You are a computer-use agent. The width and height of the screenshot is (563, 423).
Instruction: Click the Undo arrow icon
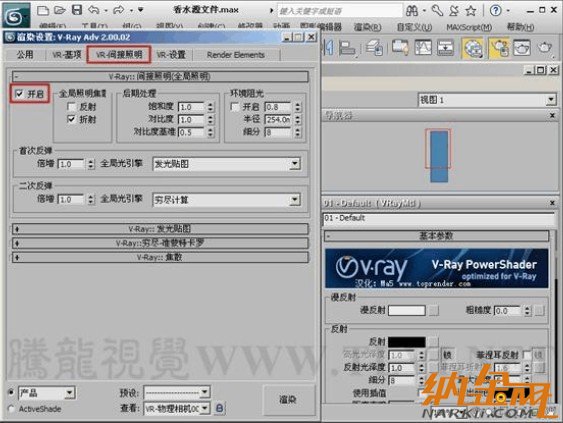[94, 10]
